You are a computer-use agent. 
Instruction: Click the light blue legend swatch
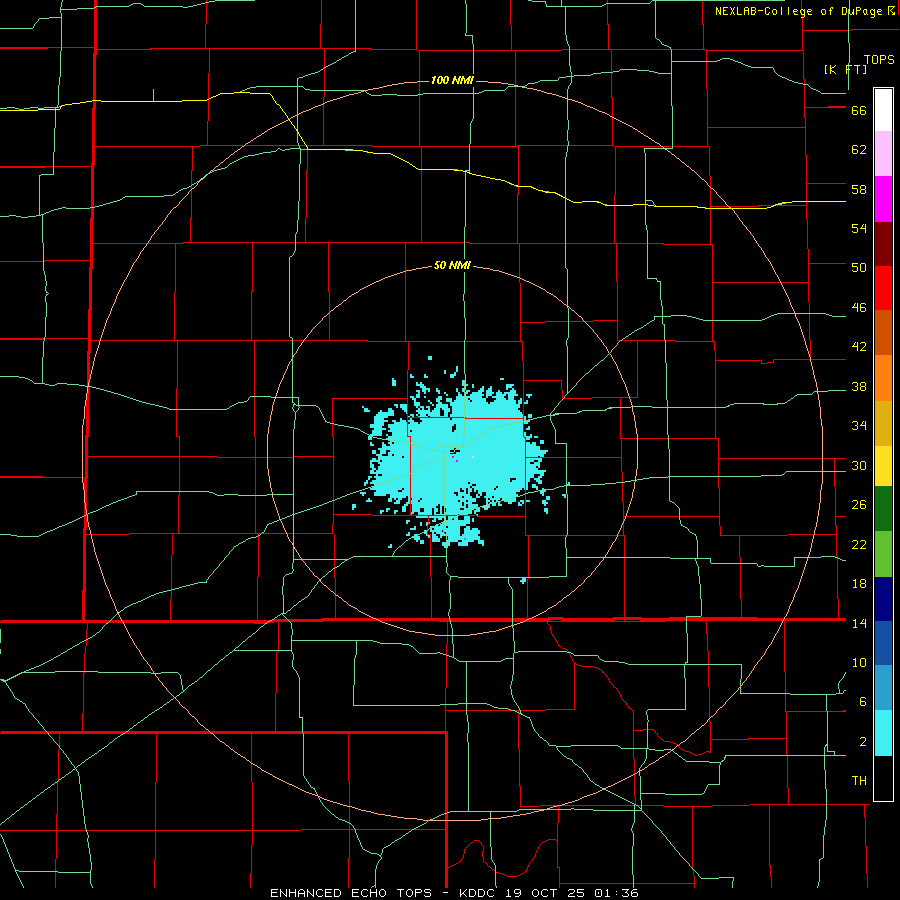pos(883,688)
